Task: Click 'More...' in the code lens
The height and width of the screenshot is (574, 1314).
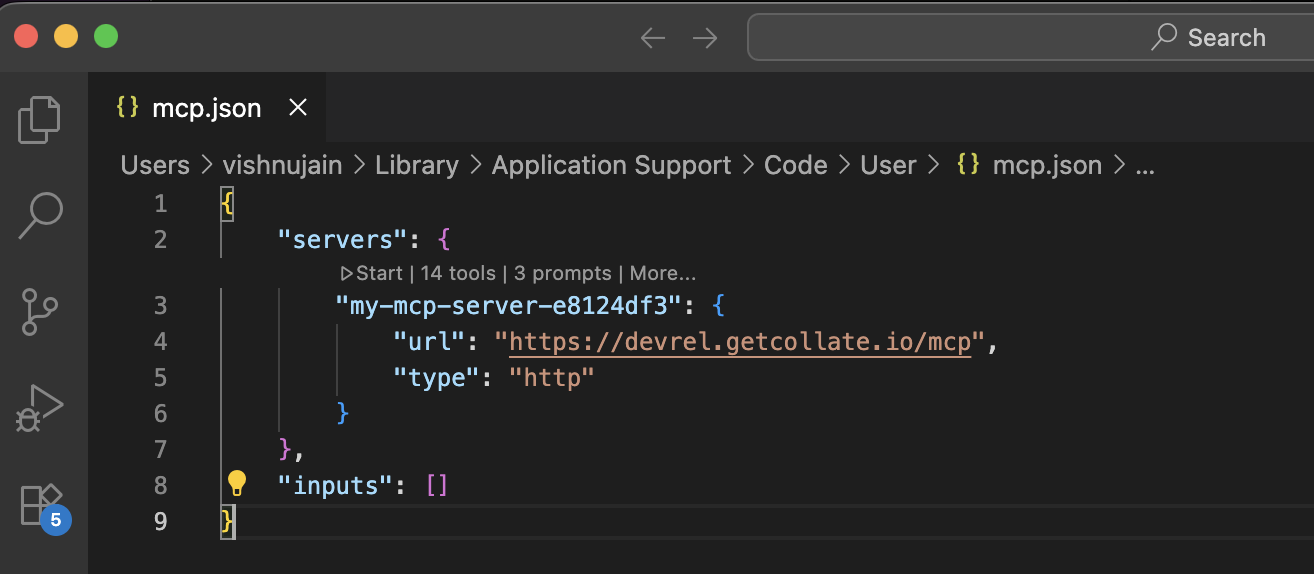Action: click(x=663, y=273)
